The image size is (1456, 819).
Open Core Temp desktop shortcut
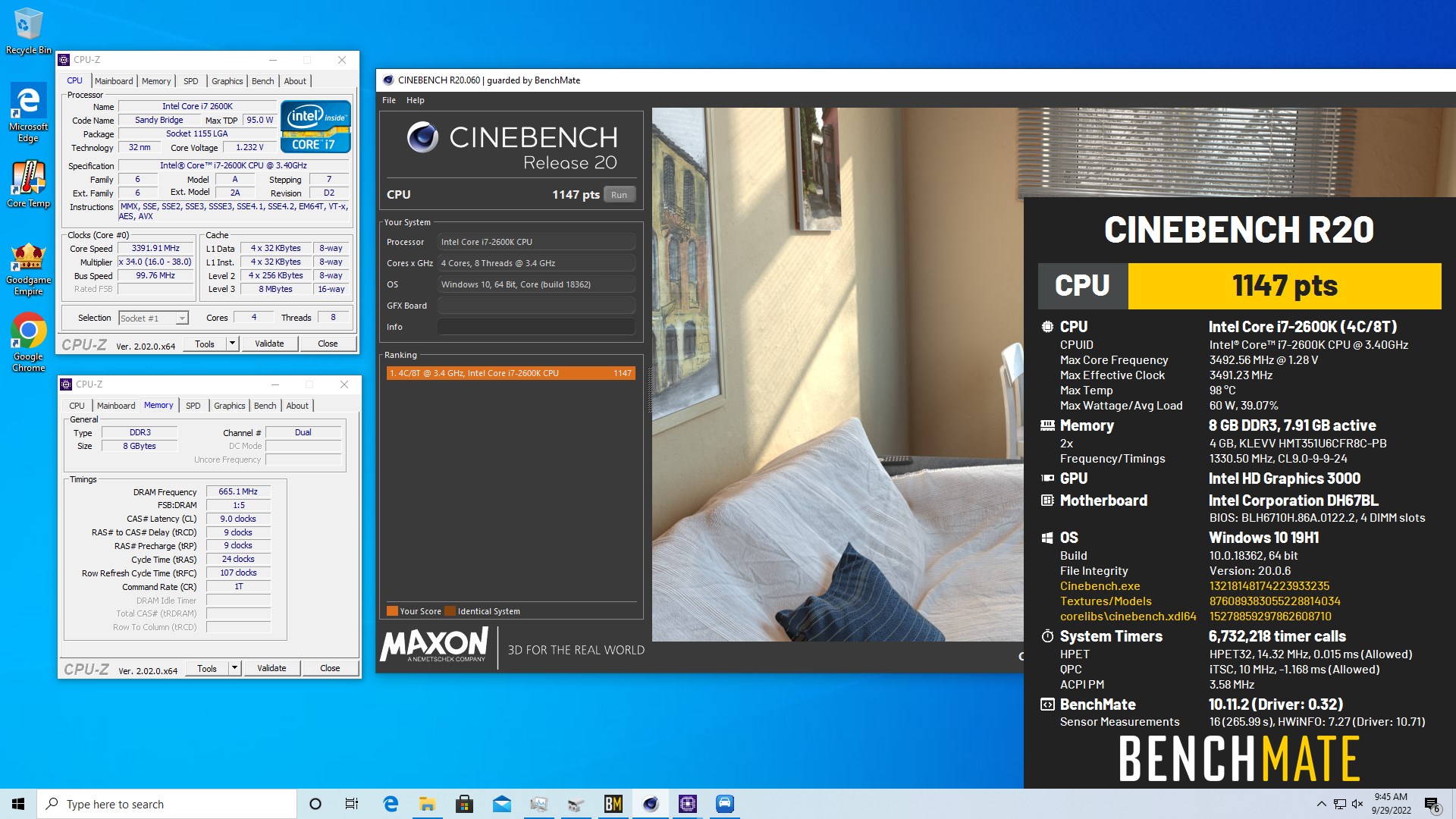click(28, 184)
